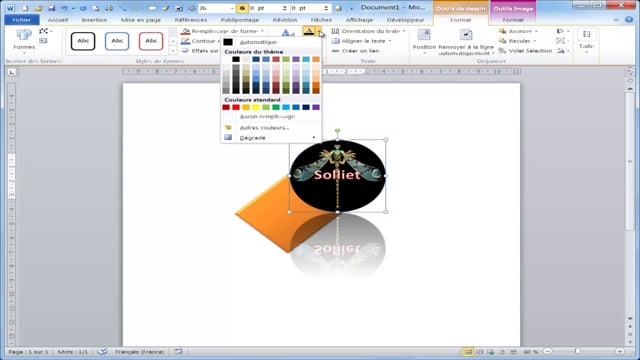640x360 pixels.
Task: Open the Reculer dropdown arrow
Action: (535, 41)
